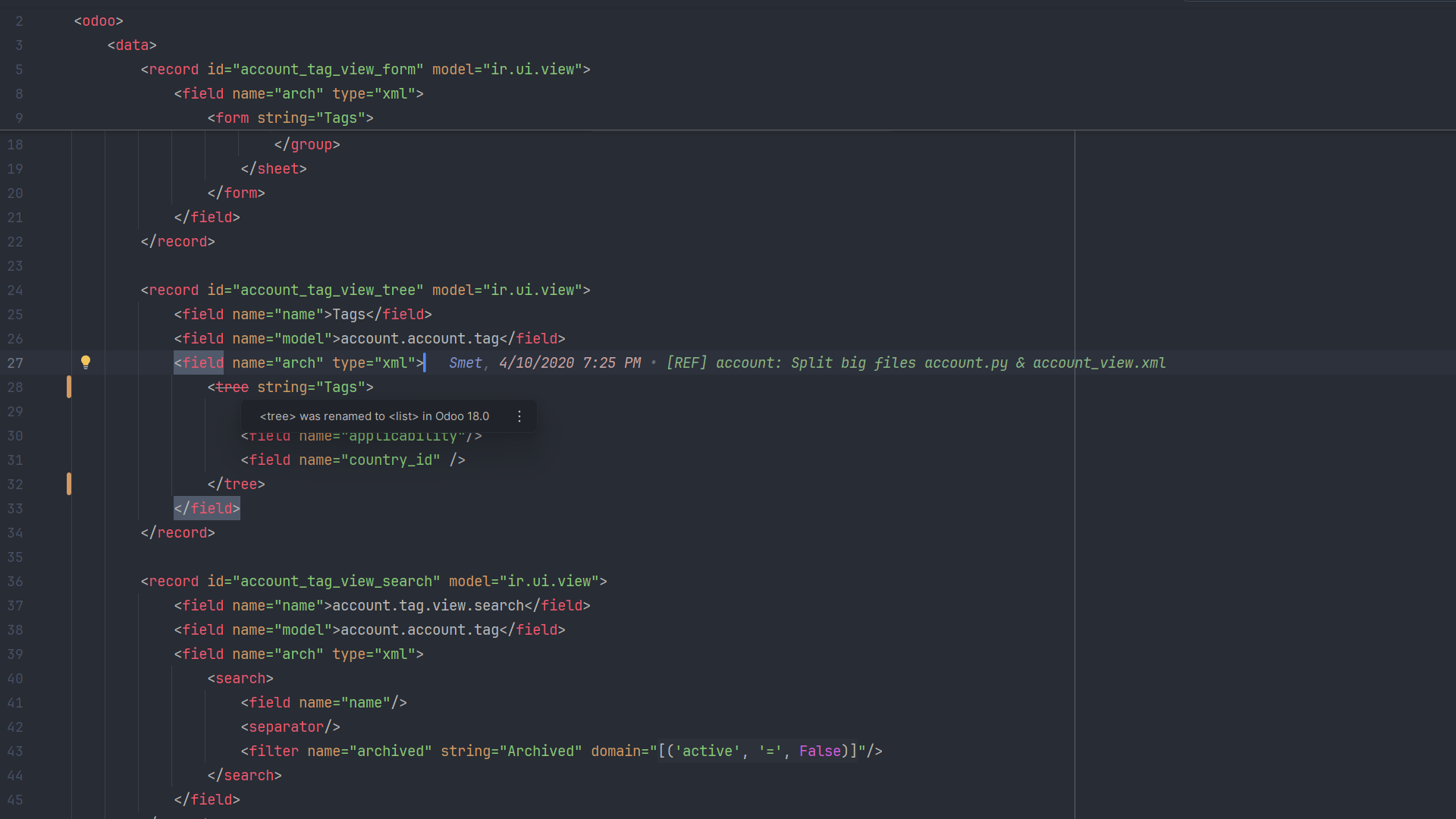Click the closing </form> tag on line 20

[236, 193]
